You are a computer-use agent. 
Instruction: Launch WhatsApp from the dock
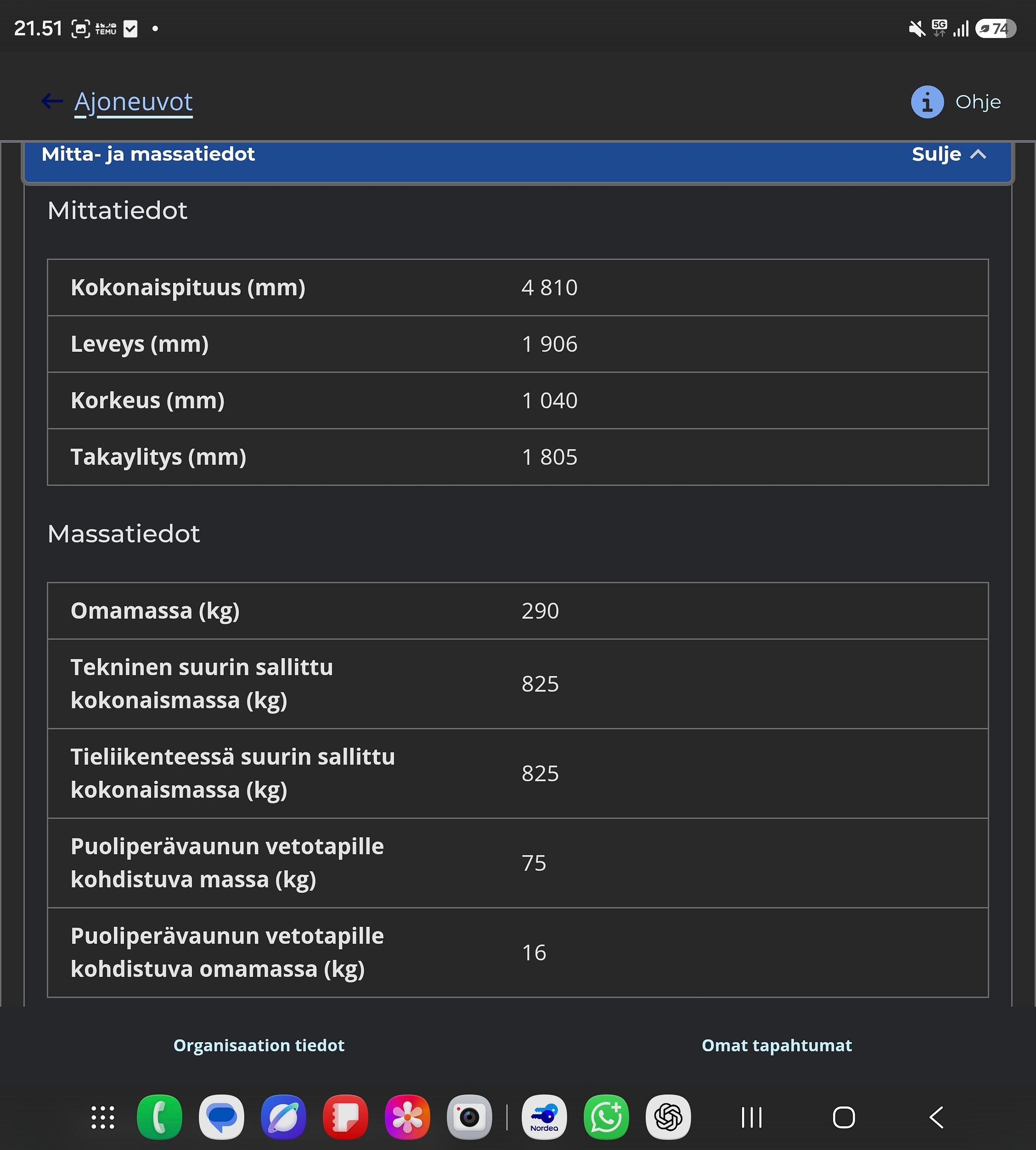pos(606,1117)
